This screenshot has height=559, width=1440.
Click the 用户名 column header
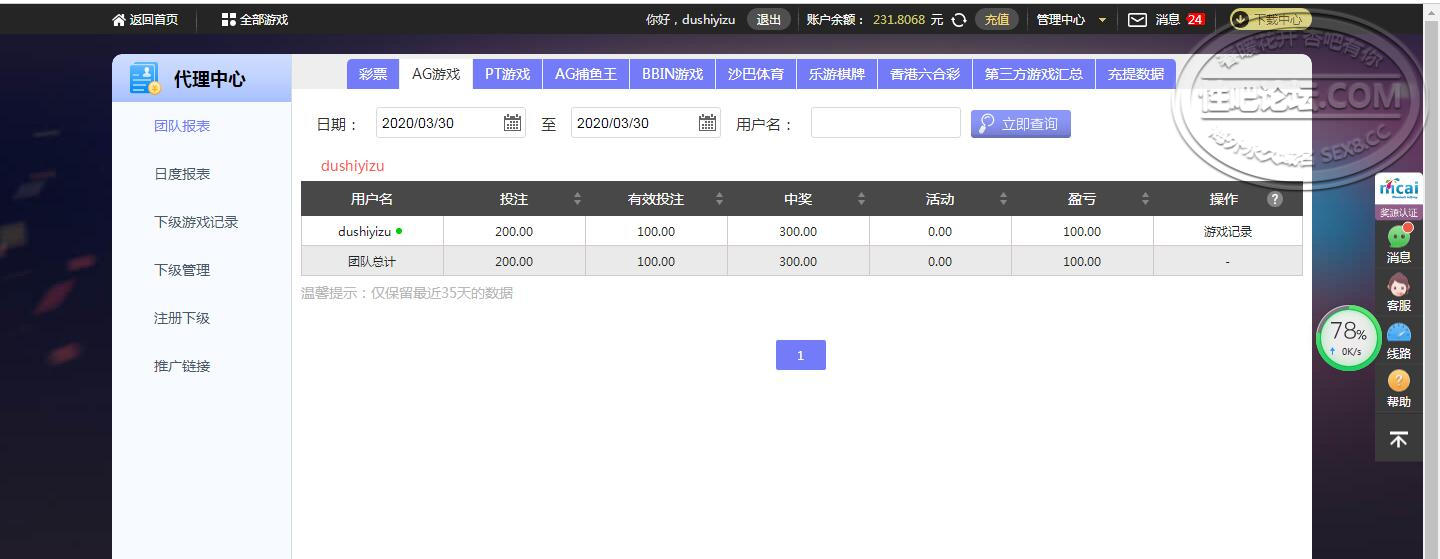372,199
